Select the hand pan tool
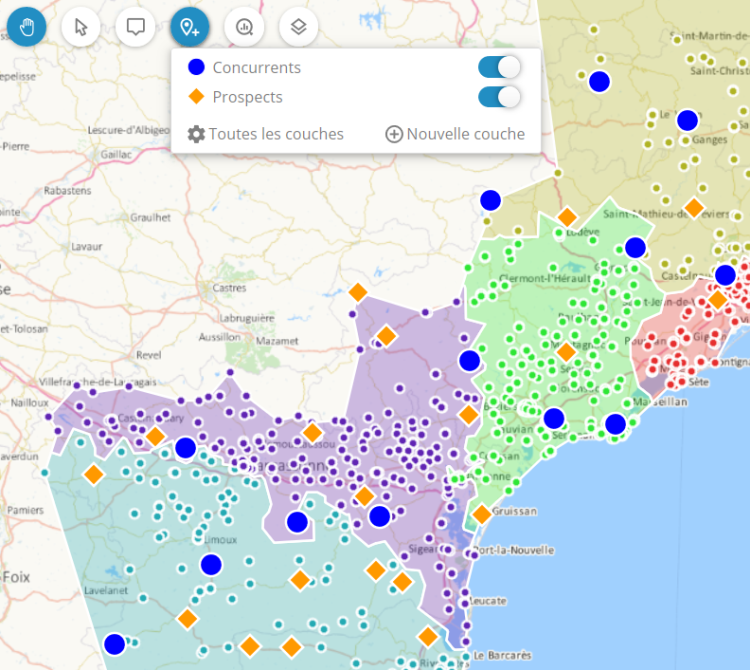750x670 pixels. [x=28, y=27]
